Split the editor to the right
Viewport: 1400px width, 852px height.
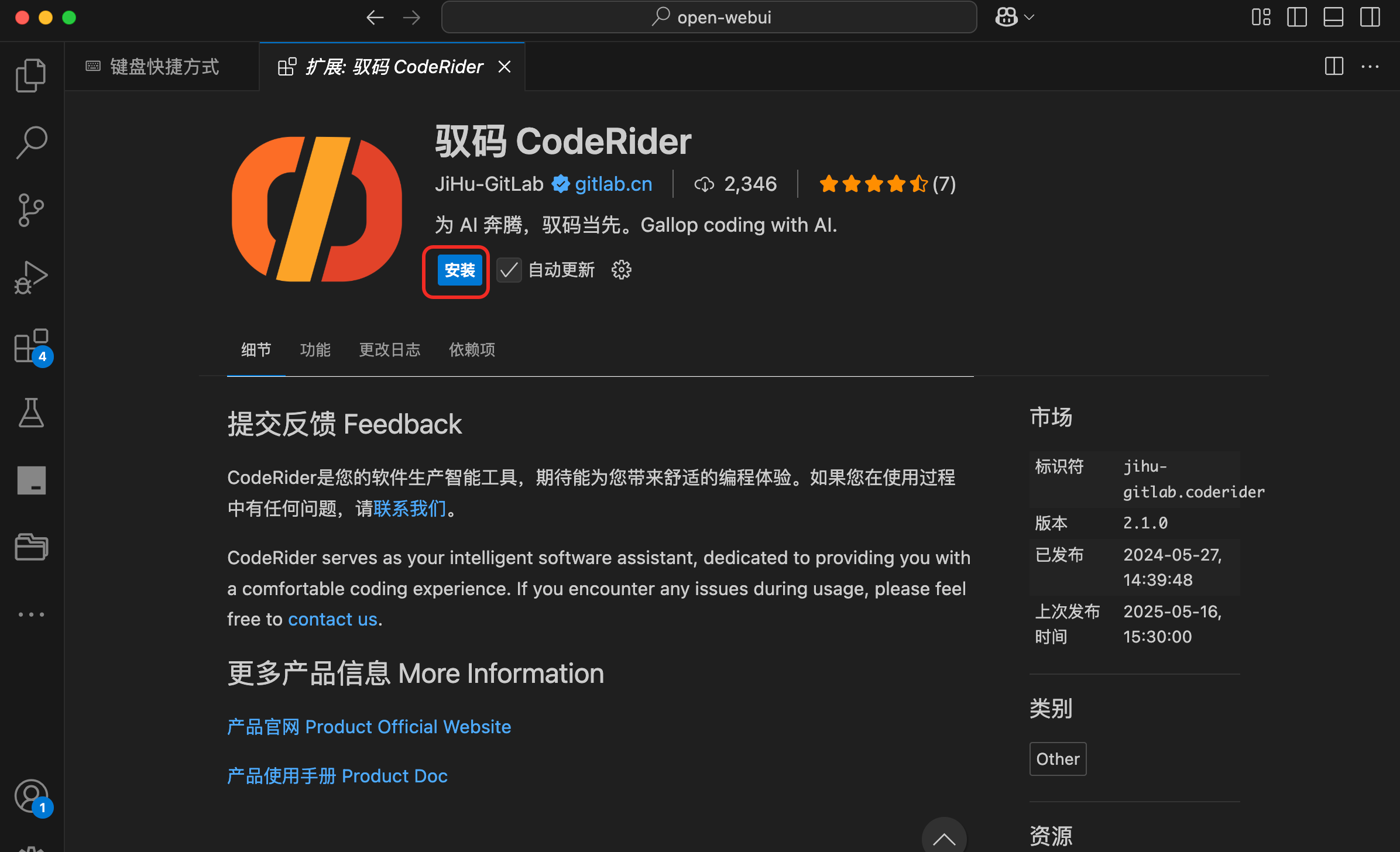tap(1334, 66)
